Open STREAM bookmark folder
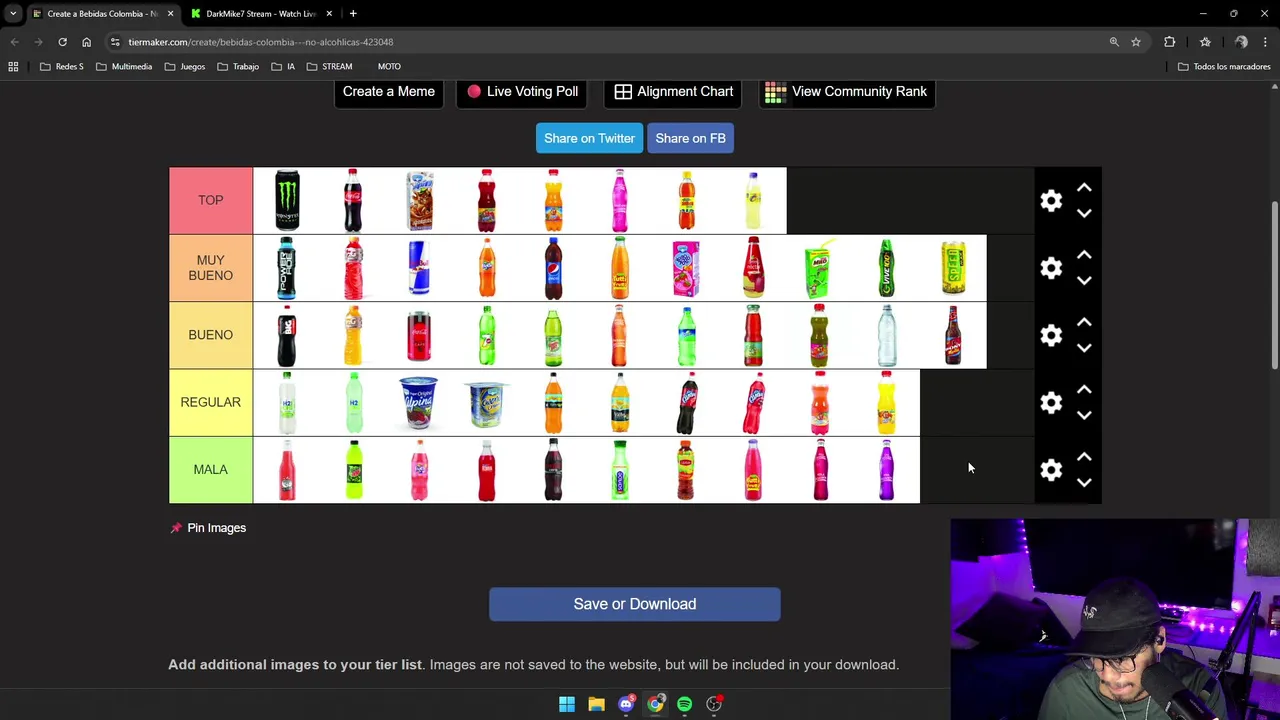The image size is (1280, 720). [330, 67]
